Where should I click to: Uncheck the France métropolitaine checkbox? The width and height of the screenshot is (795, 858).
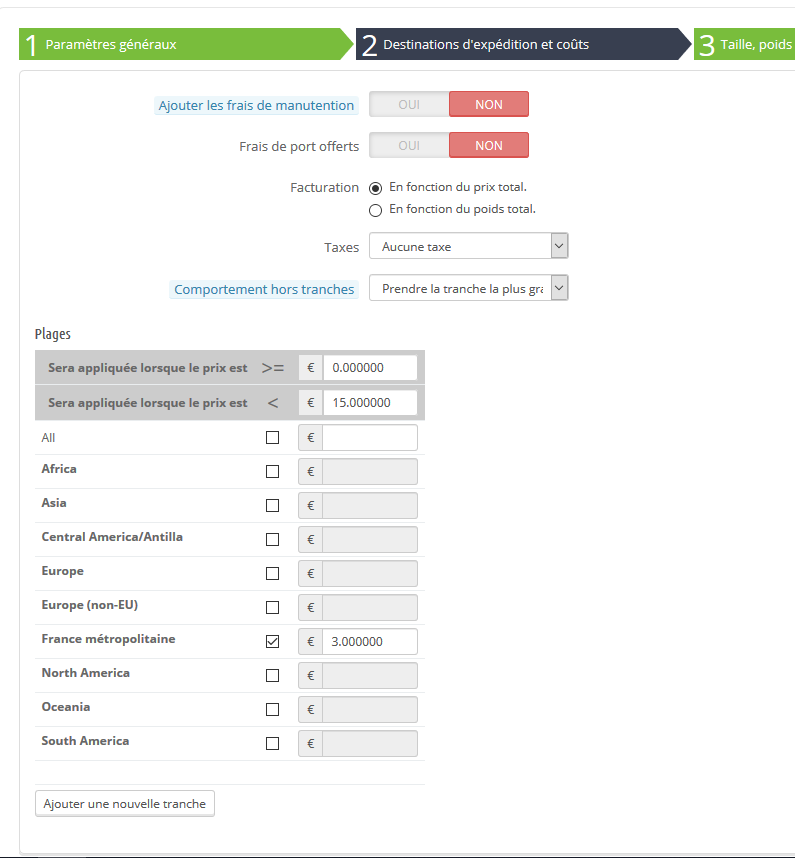click(x=272, y=641)
